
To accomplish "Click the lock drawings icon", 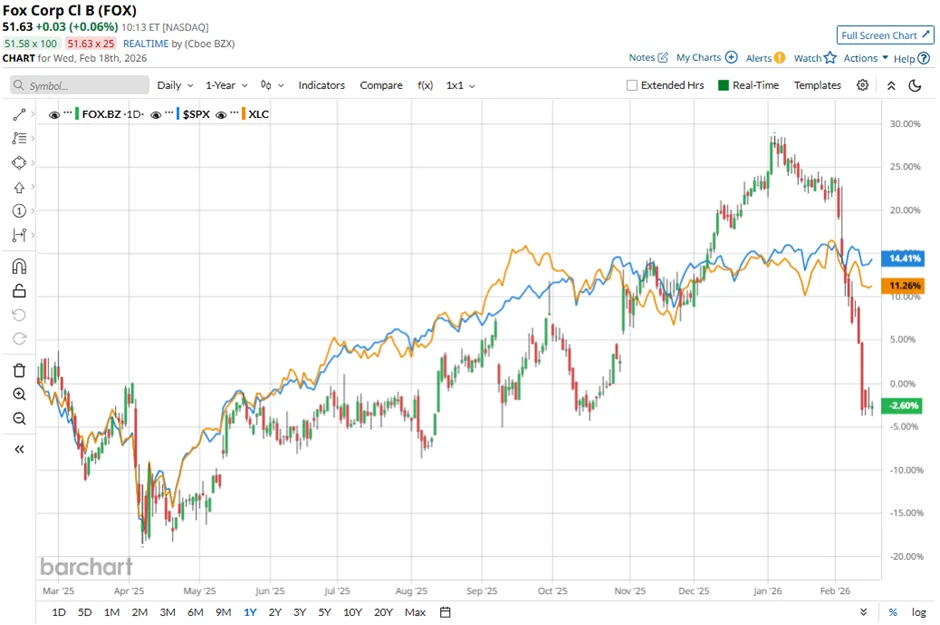I will 19,291.
